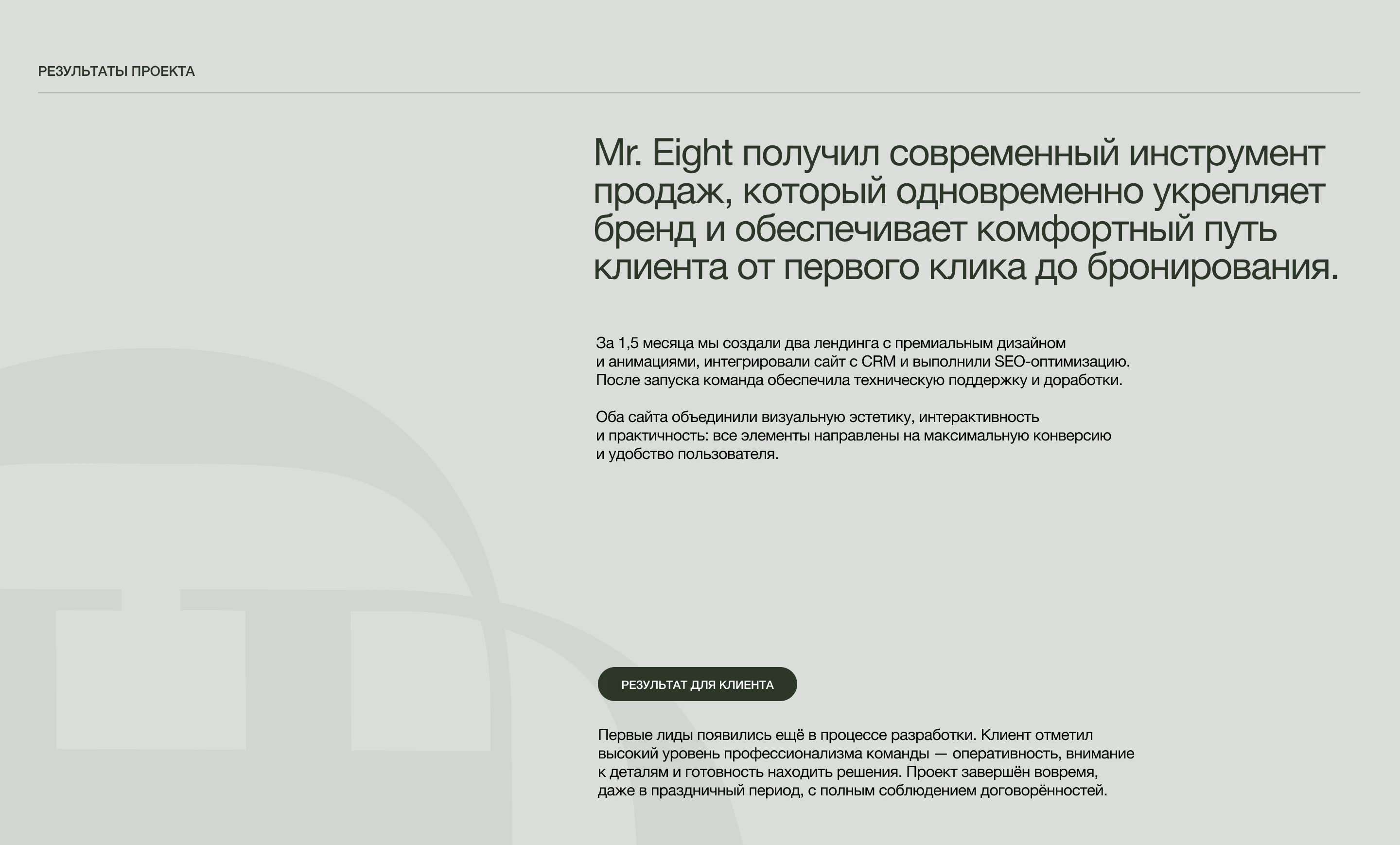Click the phrase "максимальную конверсию"
1400x845 pixels.
click(x=1017, y=436)
